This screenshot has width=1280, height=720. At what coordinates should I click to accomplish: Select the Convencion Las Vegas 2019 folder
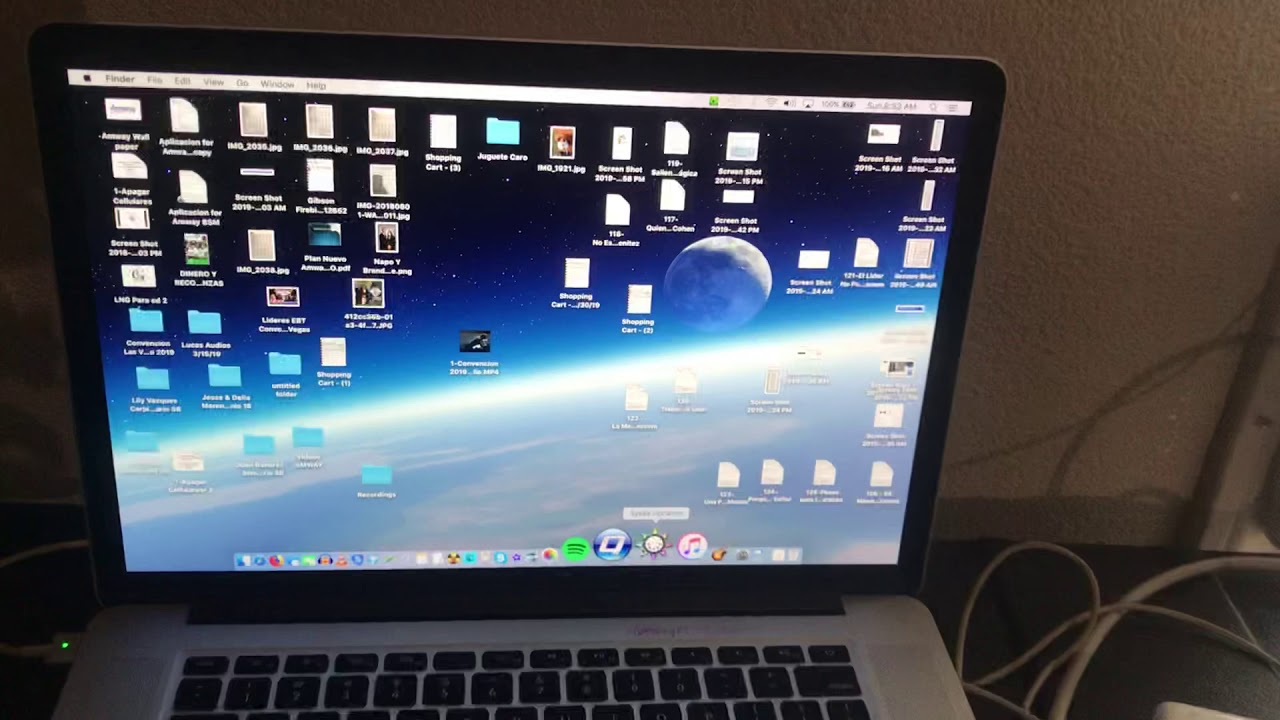[147, 332]
